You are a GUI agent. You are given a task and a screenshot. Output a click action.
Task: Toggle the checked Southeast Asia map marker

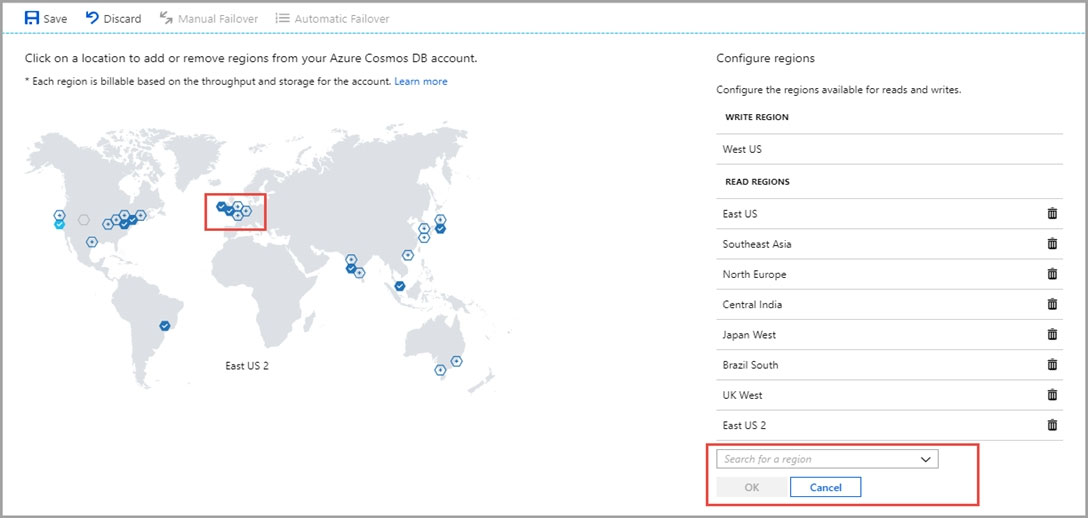pyautogui.click(x=400, y=286)
